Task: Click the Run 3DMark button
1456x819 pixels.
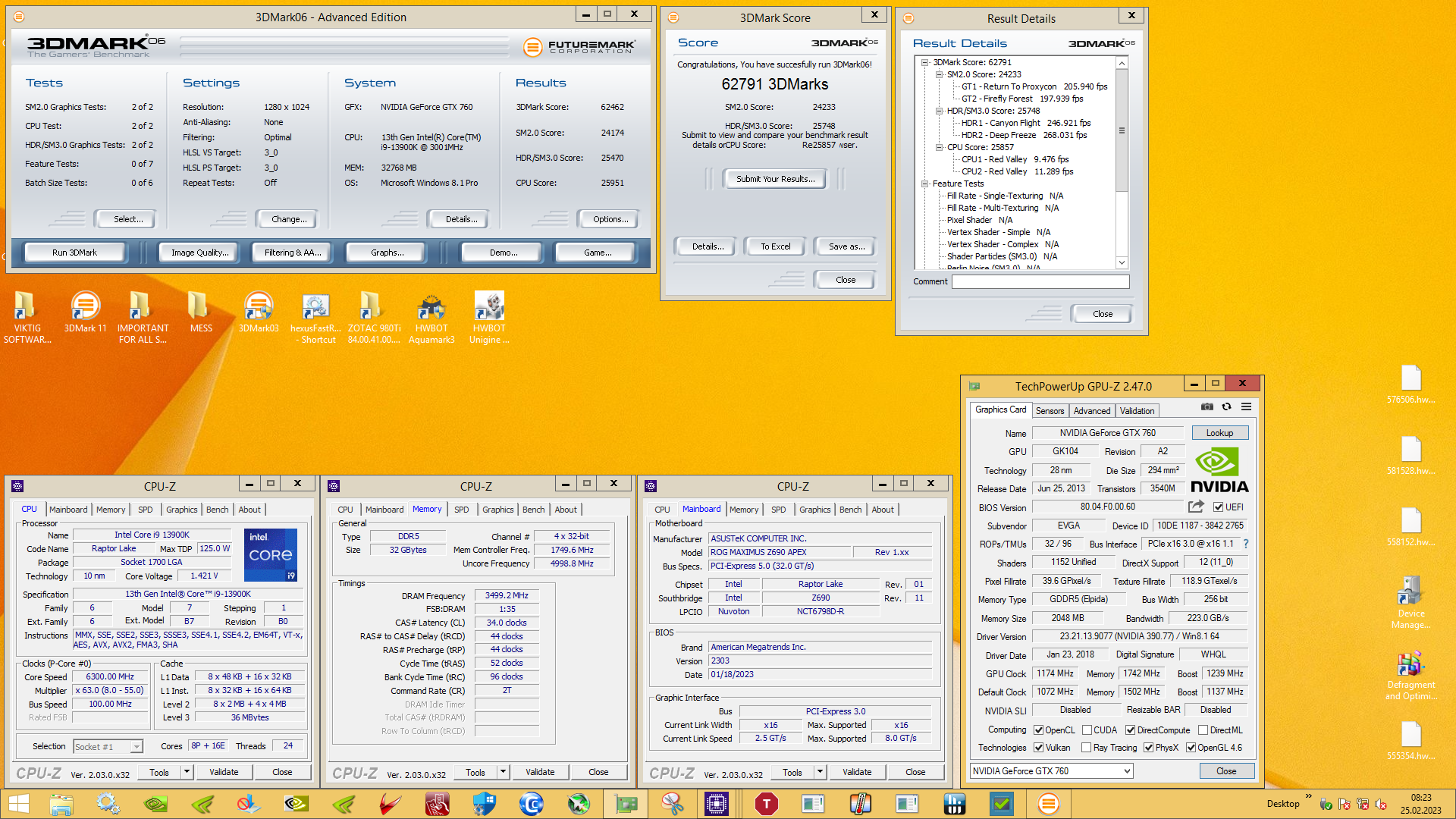Action: [74, 253]
